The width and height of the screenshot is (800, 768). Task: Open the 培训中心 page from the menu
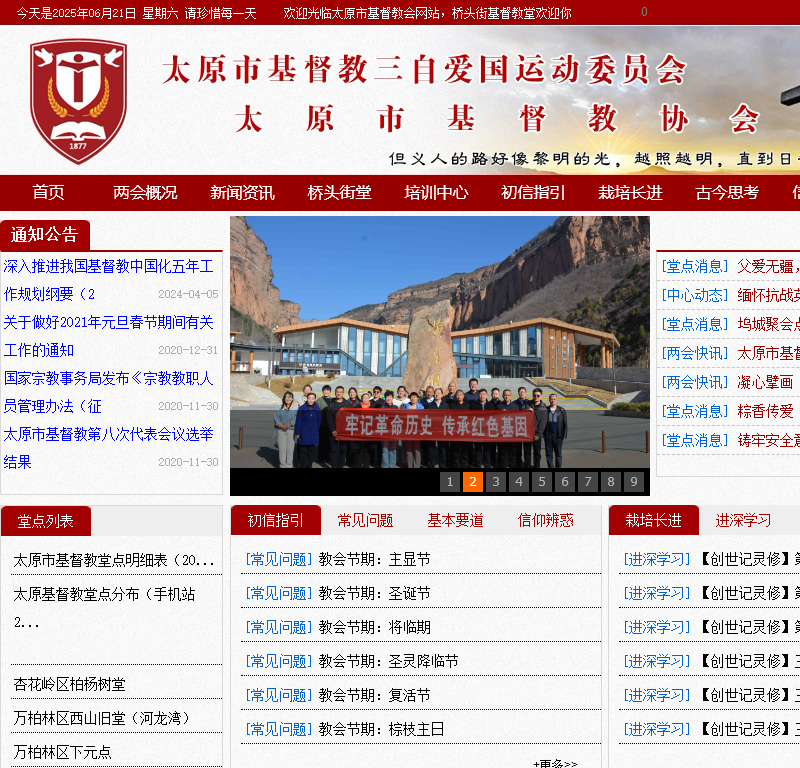pyautogui.click(x=437, y=193)
